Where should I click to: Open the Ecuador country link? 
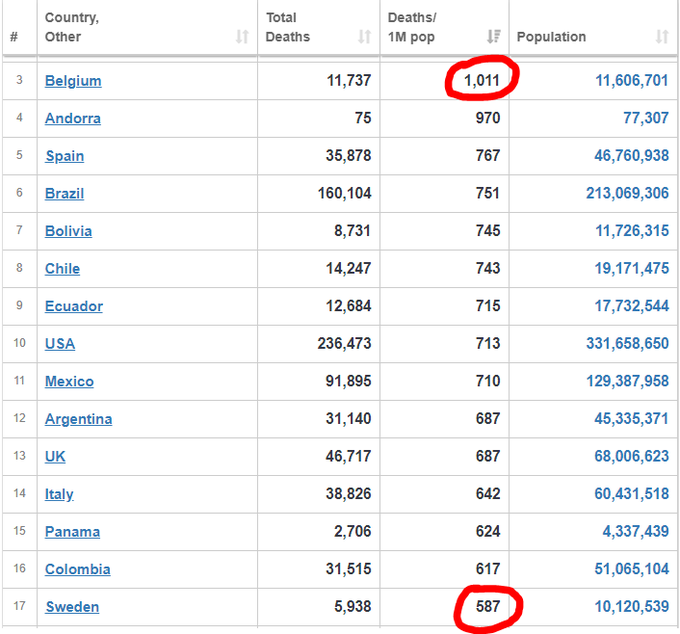(x=74, y=306)
